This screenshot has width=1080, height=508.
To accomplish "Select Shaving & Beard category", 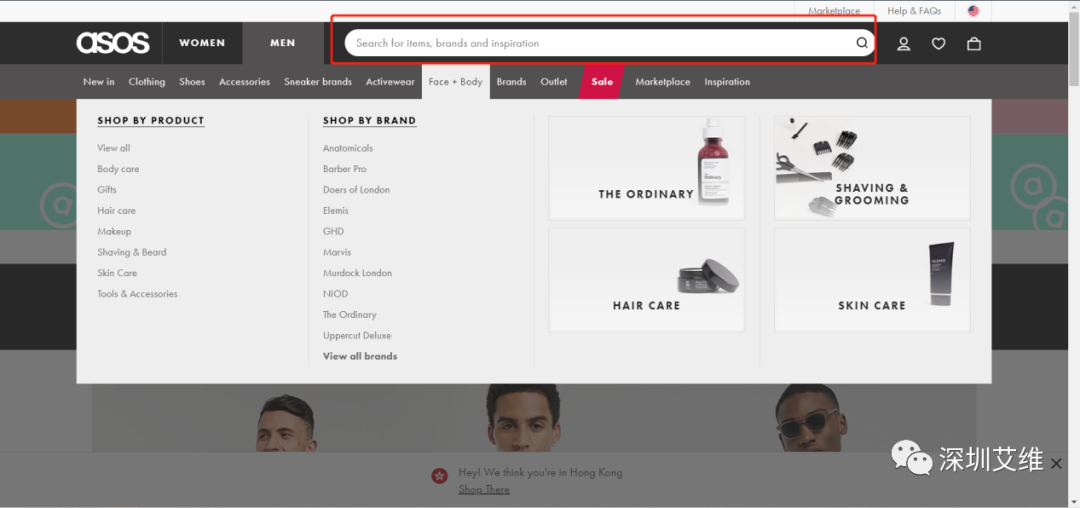I will coord(132,252).
